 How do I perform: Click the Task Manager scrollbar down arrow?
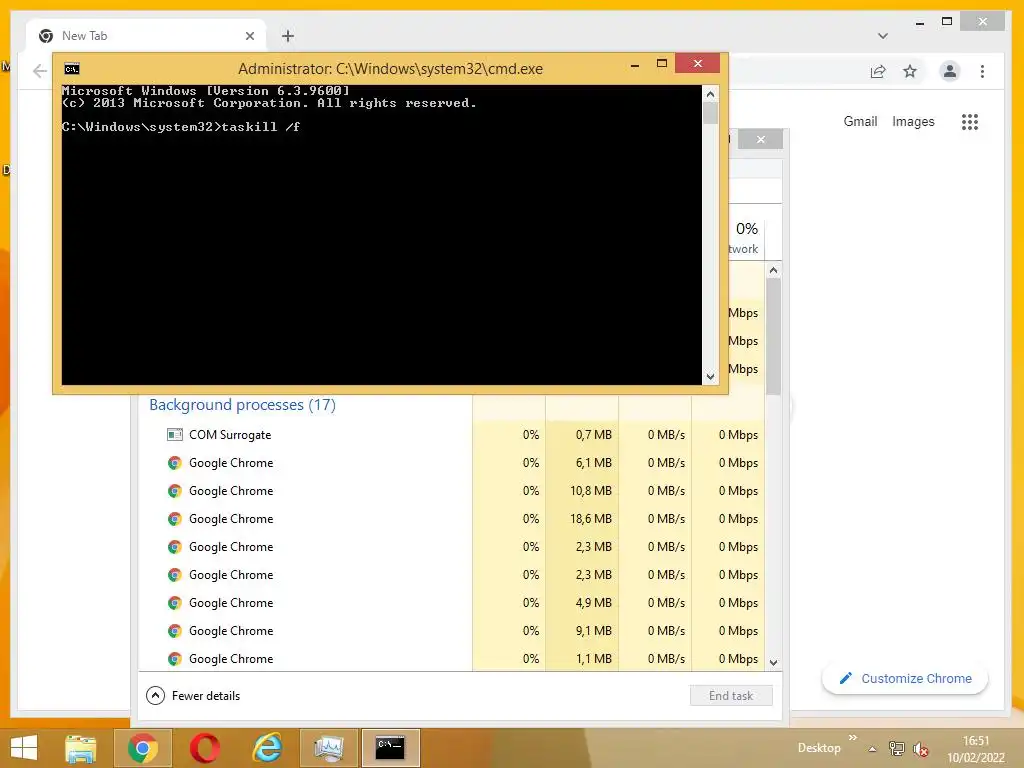point(773,662)
